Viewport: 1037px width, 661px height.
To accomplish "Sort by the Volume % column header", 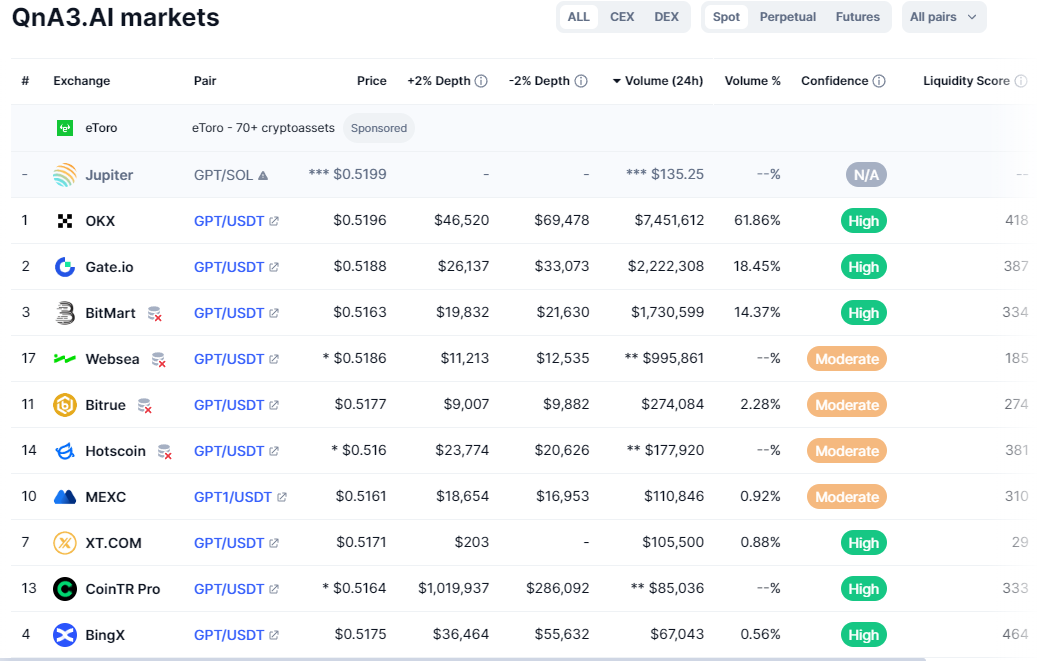I will click(x=753, y=81).
